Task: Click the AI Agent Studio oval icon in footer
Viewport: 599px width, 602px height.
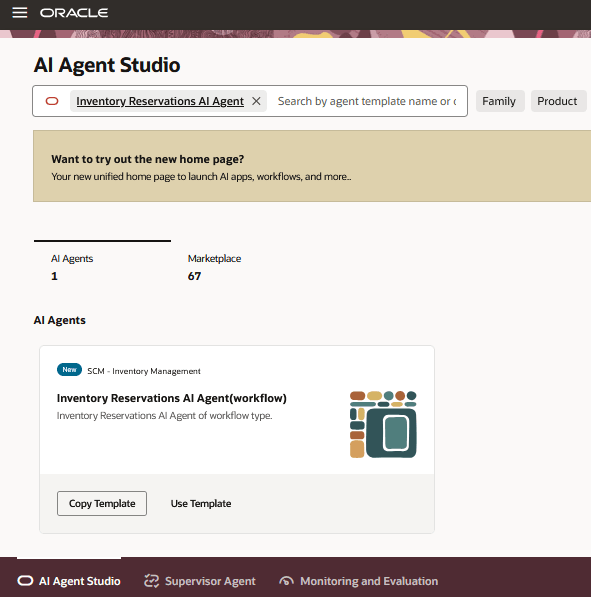Action: [x=25, y=581]
